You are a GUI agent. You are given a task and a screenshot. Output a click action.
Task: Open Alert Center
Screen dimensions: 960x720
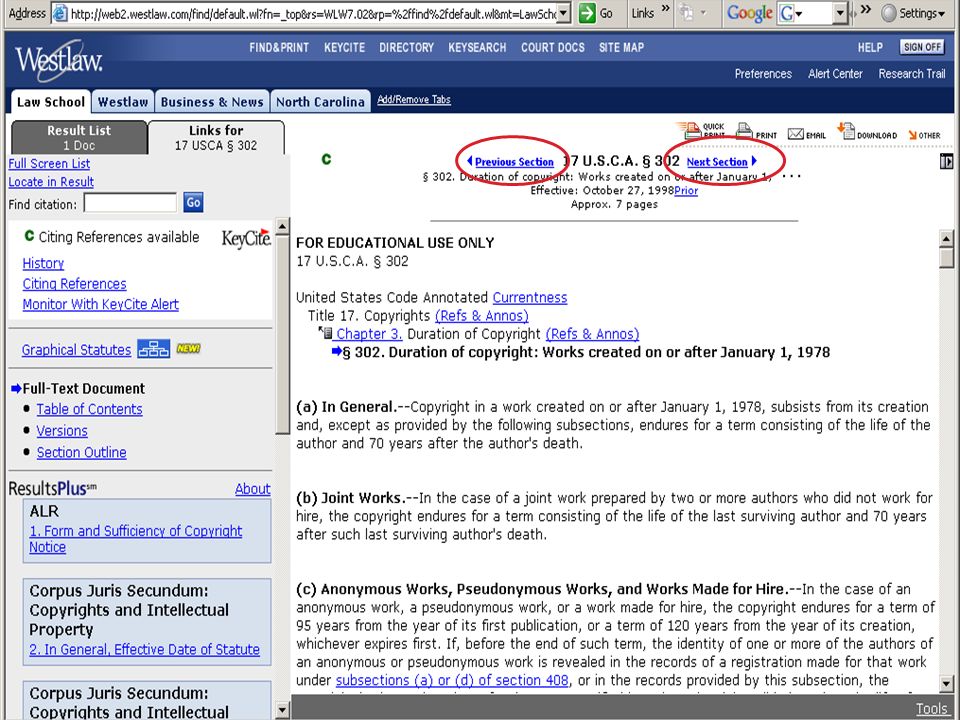[835, 74]
